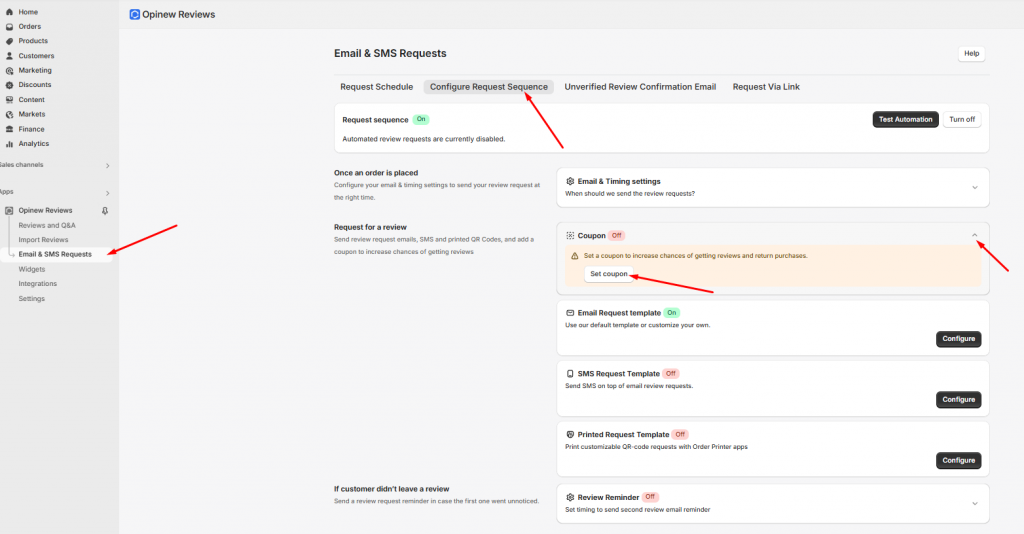This screenshot has width=1024, height=534.
Task: Click 'Email & SMS Requests' page heading
Action: tap(390, 54)
